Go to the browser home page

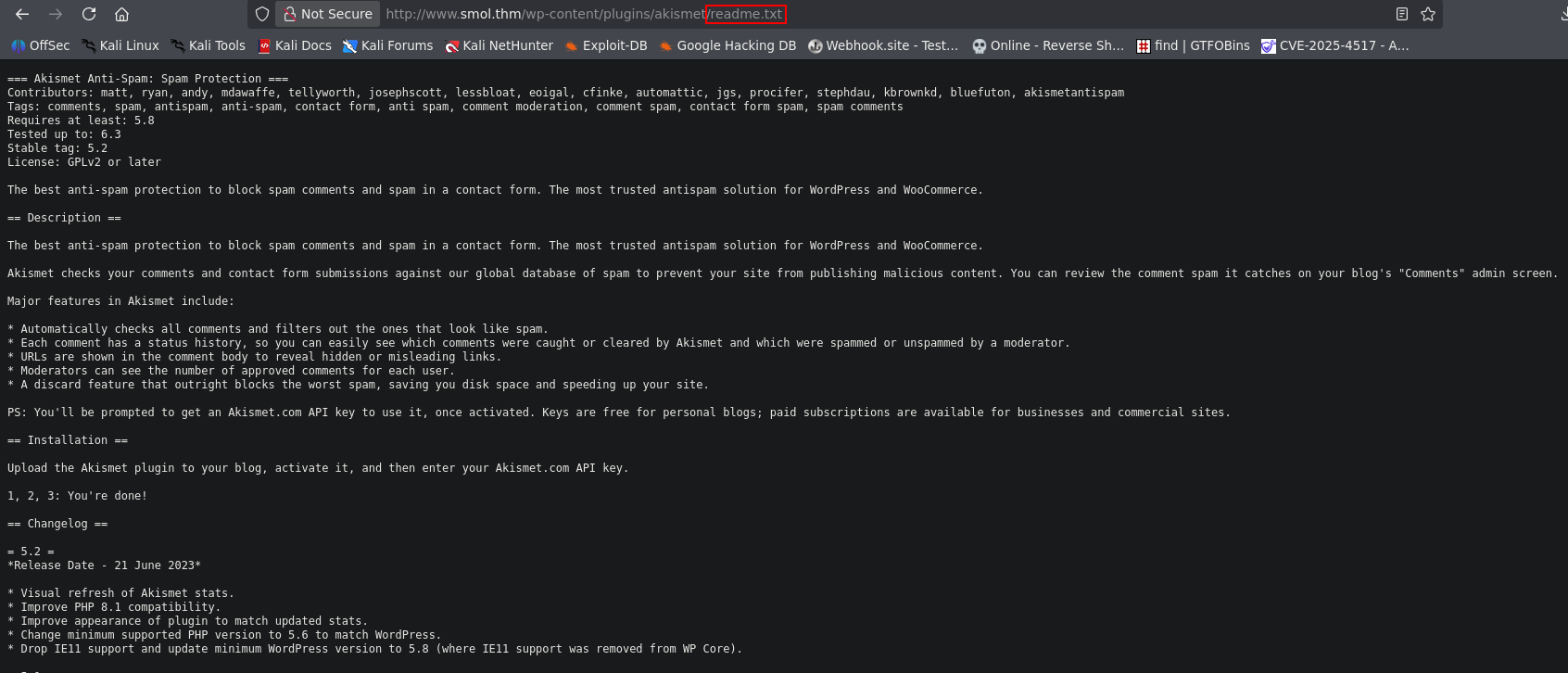(x=121, y=14)
